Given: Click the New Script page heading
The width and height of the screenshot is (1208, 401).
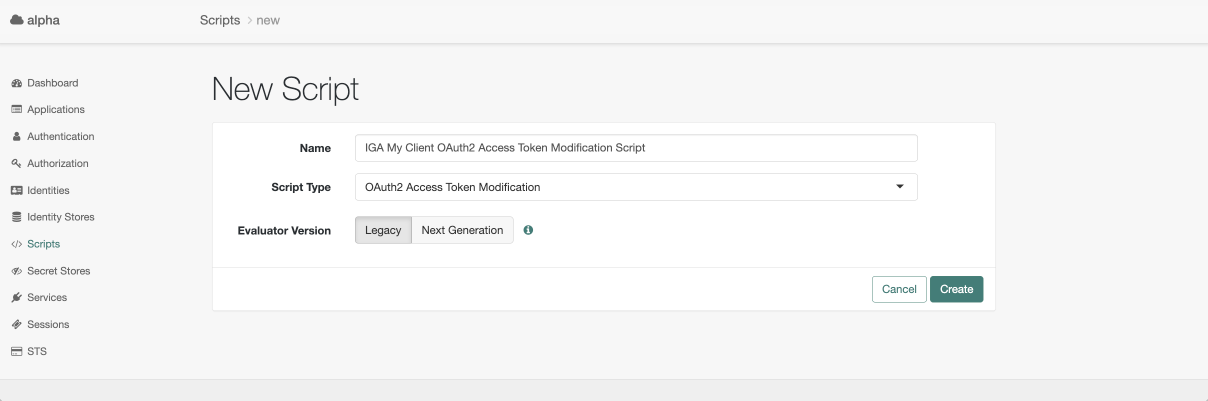Looking at the screenshot, I should tap(286, 89).
